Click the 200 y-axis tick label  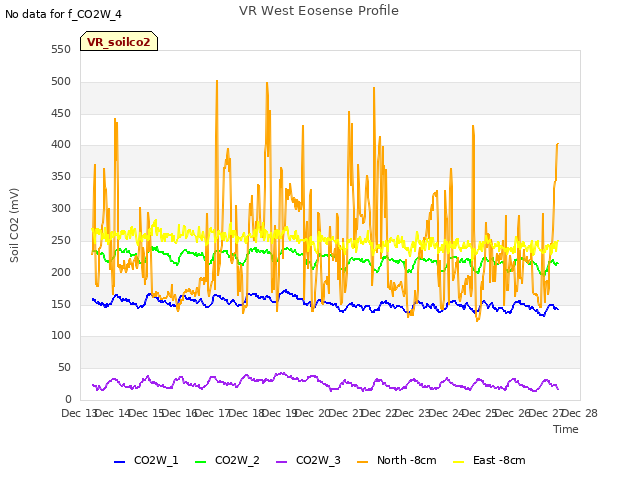61,272
